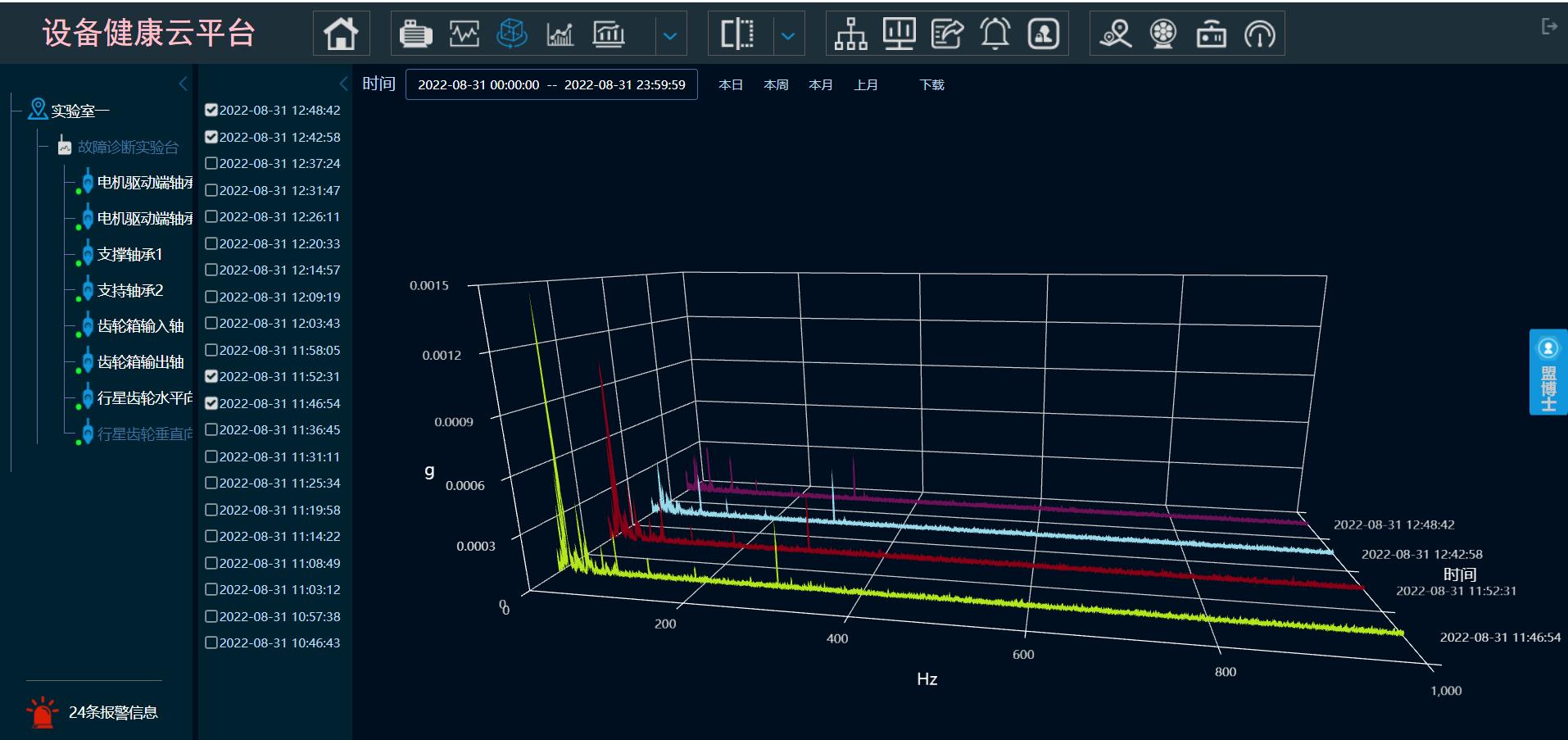The image size is (1568, 740).
Task: Check the 2022-08-31 12:37:24 record
Action: 211,163
